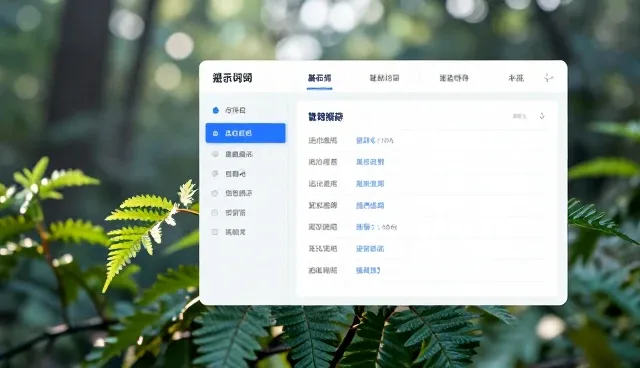Click the bold app title in the window header

(232, 78)
